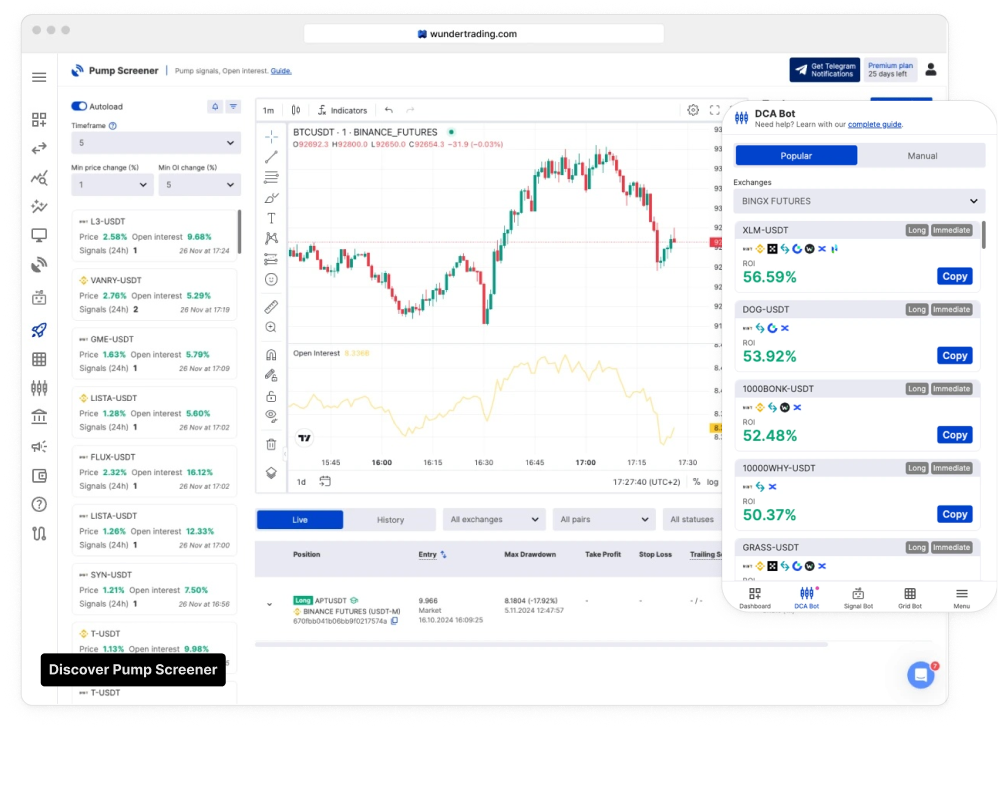The height and width of the screenshot is (790, 998).
Task: Toggle the lock drawings icon in chart toolbar
Action: pyautogui.click(x=271, y=396)
